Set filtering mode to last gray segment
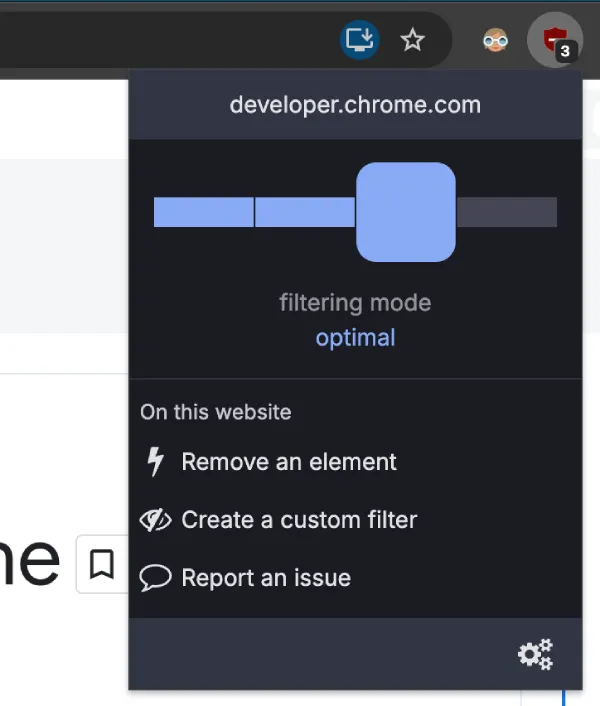Viewport: 600px width, 706px height. pyautogui.click(x=507, y=212)
